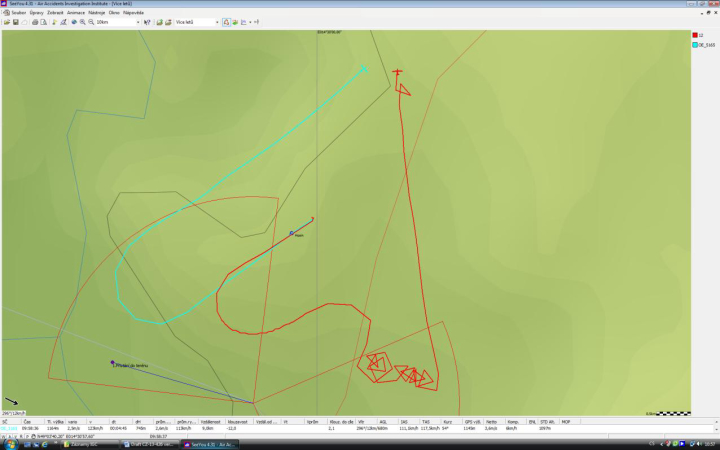720x450 pixels.
Task: Expand the 10km zoom scale dropdown
Action: (138, 22)
